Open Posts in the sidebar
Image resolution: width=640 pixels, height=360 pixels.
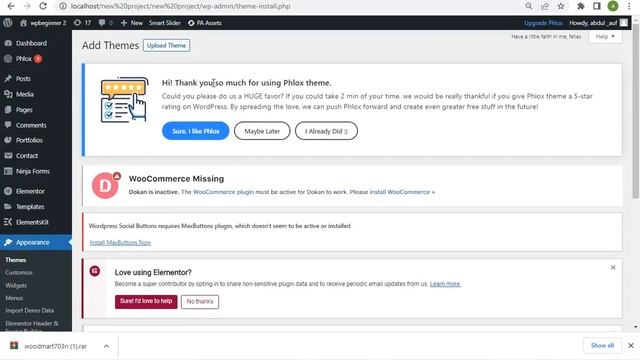[x=23, y=78]
